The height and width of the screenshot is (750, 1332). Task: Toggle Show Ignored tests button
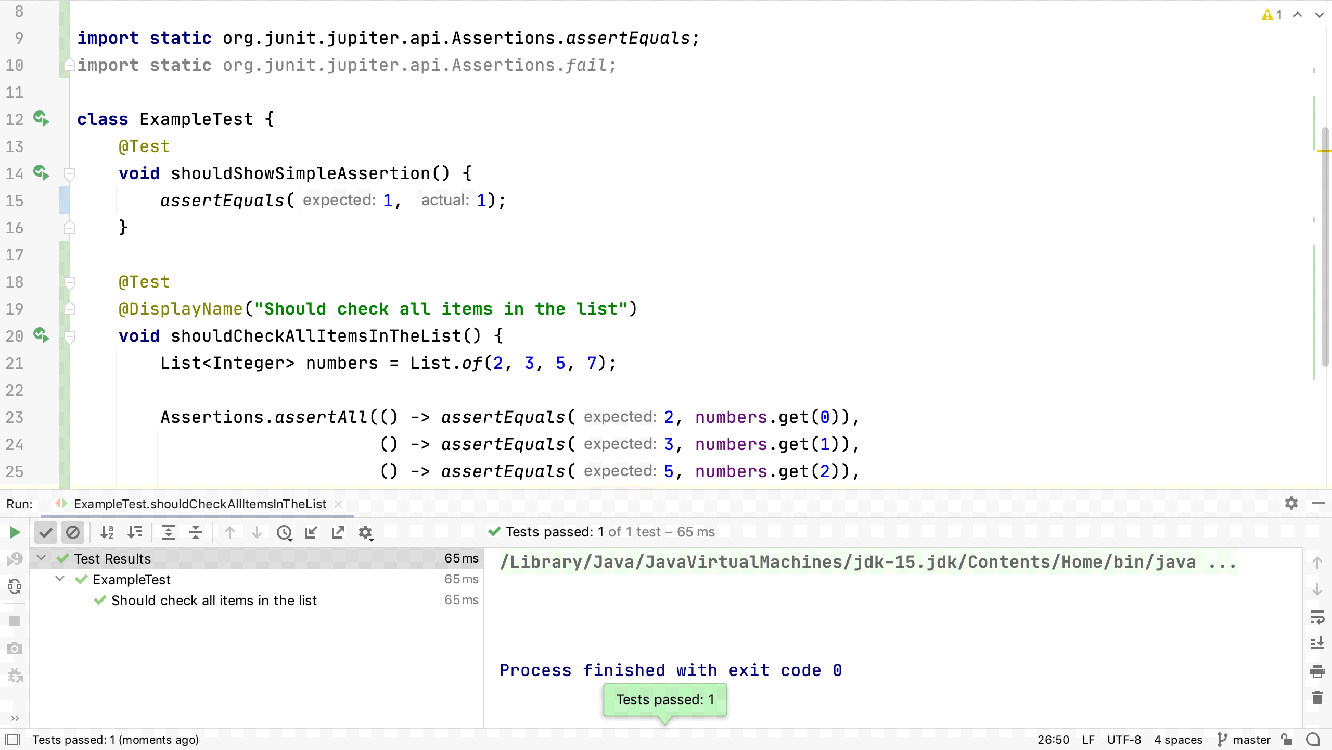pyautogui.click(x=73, y=533)
